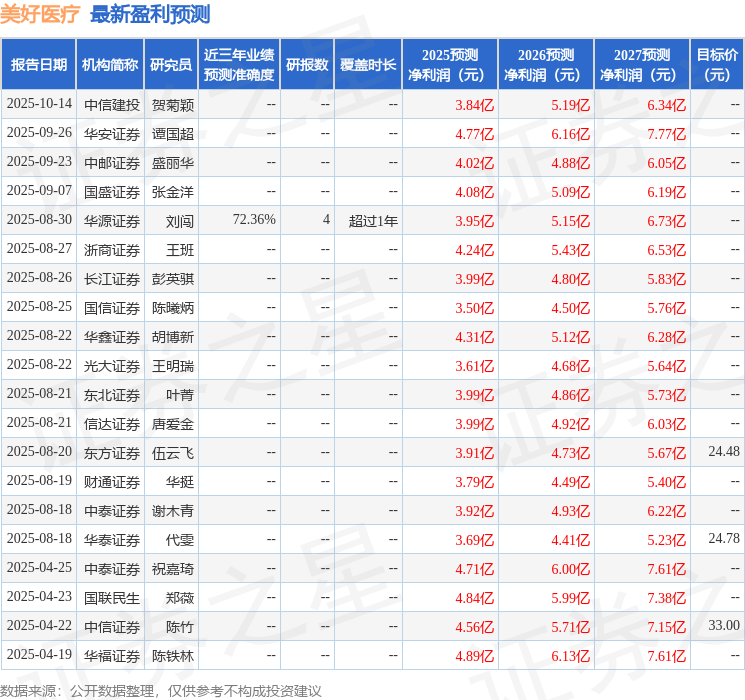Viewport: 745px width, 700px height.
Task: Select institution 浙商证券
Action: pos(112,250)
